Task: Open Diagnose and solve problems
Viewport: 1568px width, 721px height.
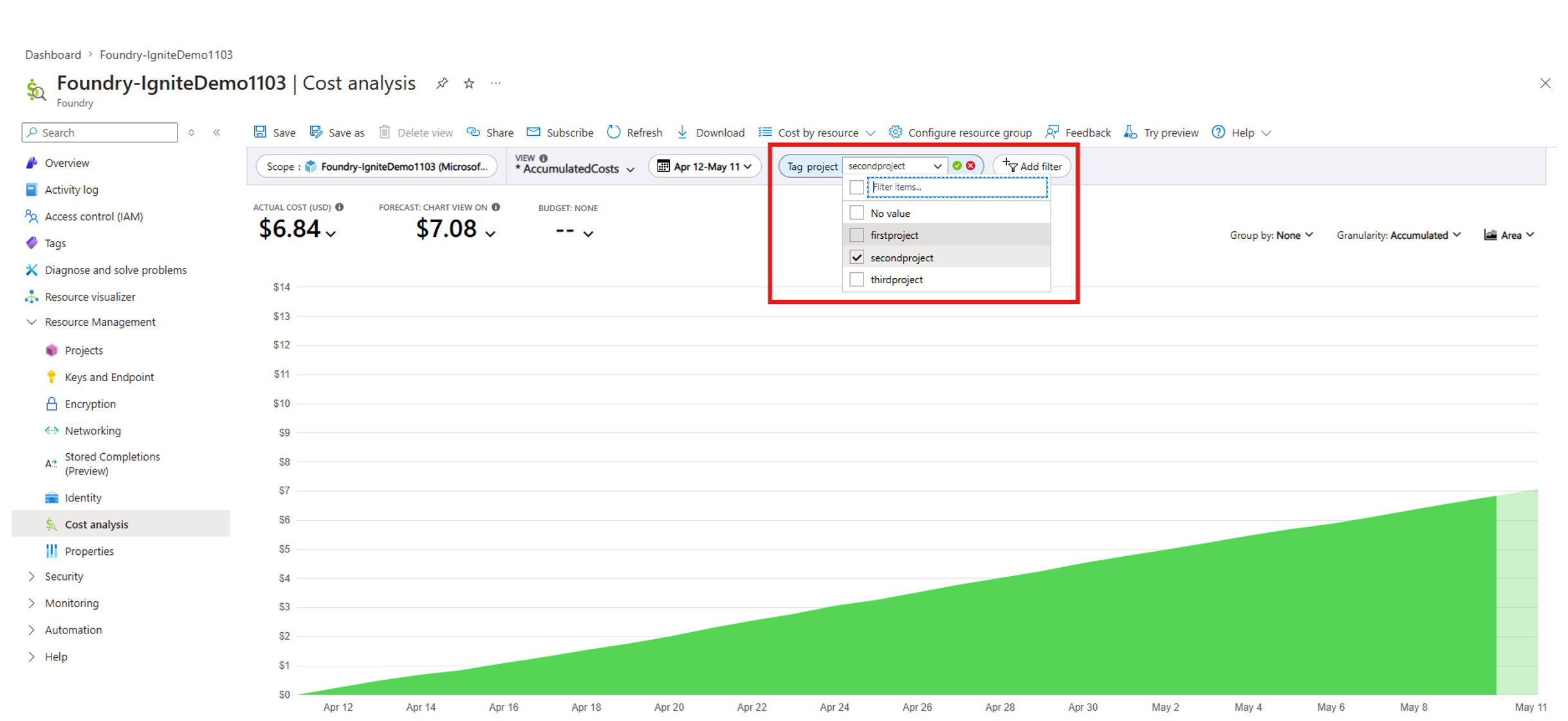Action: [x=116, y=270]
